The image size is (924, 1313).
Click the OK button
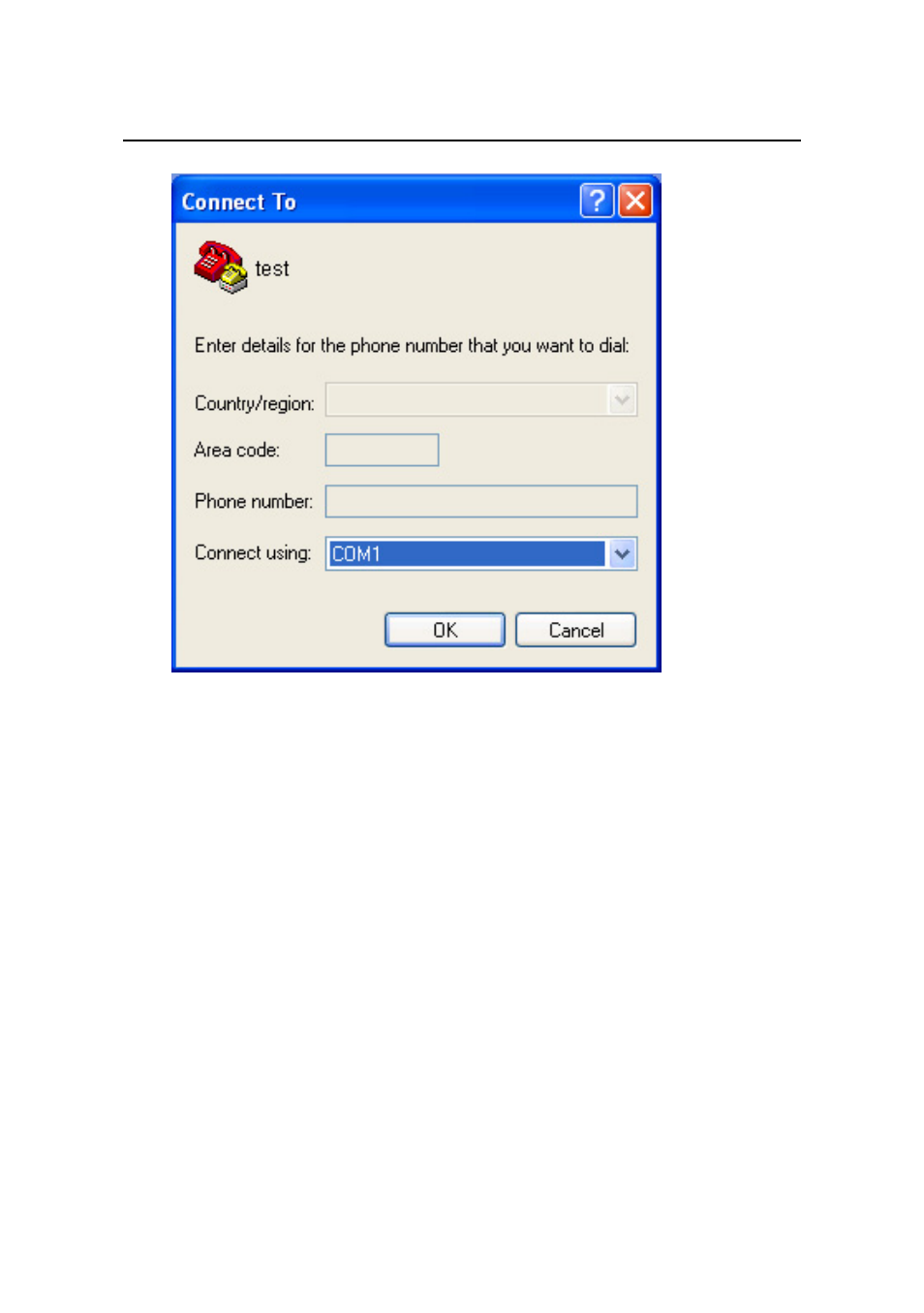pyautogui.click(x=445, y=630)
